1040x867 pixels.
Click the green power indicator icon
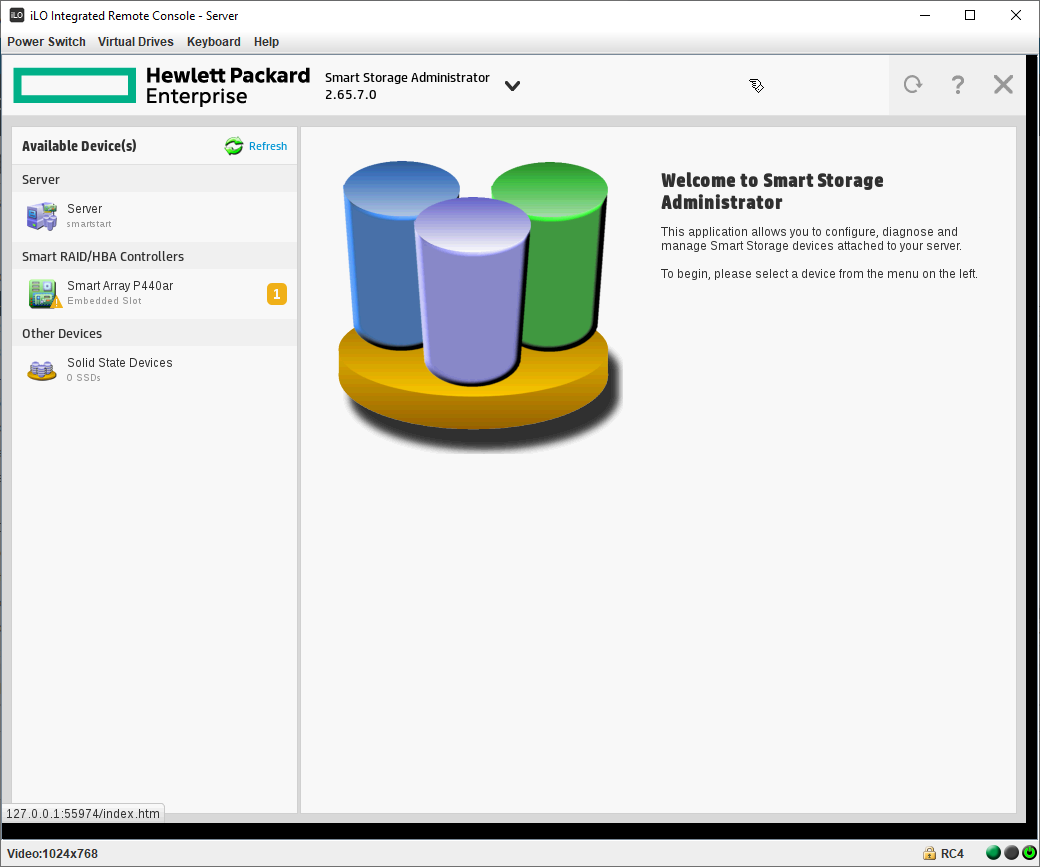pos(1029,853)
